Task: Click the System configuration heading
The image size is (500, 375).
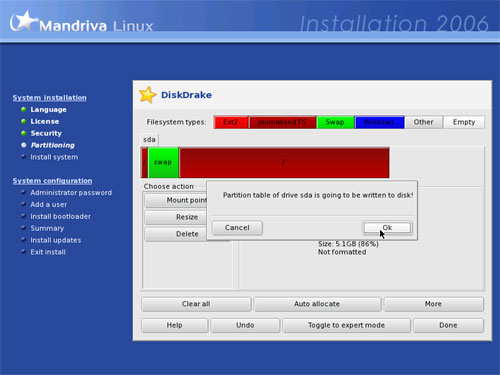Action: point(52,181)
